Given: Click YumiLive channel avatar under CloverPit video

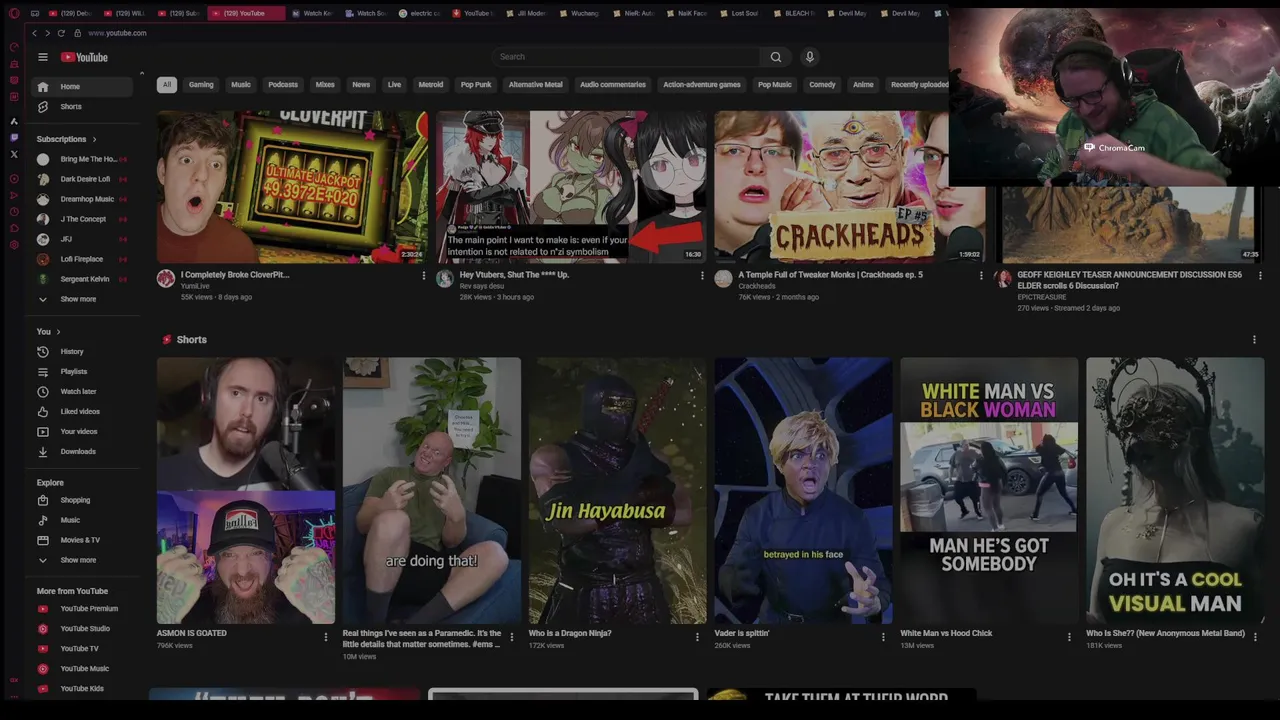Looking at the screenshot, I should (x=166, y=279).
